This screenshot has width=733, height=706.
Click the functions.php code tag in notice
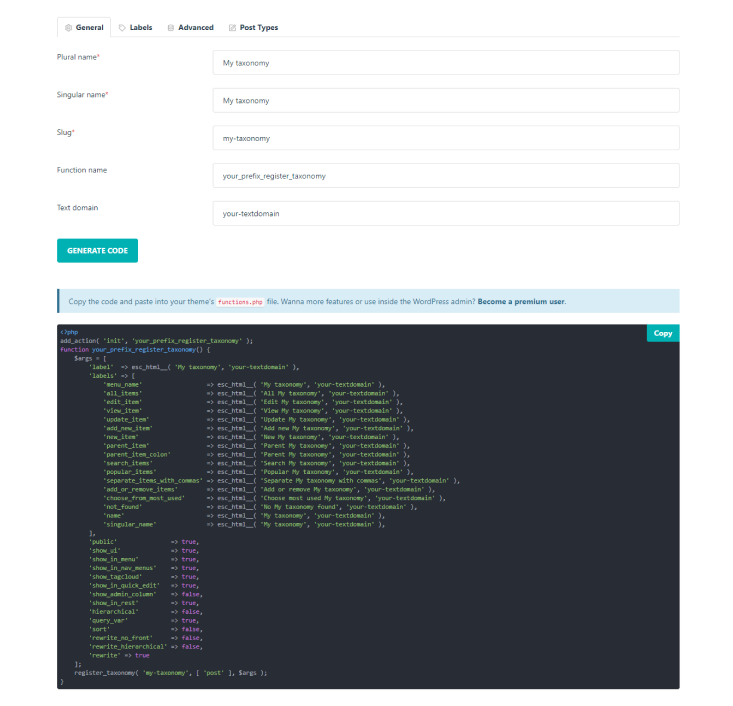239,301
